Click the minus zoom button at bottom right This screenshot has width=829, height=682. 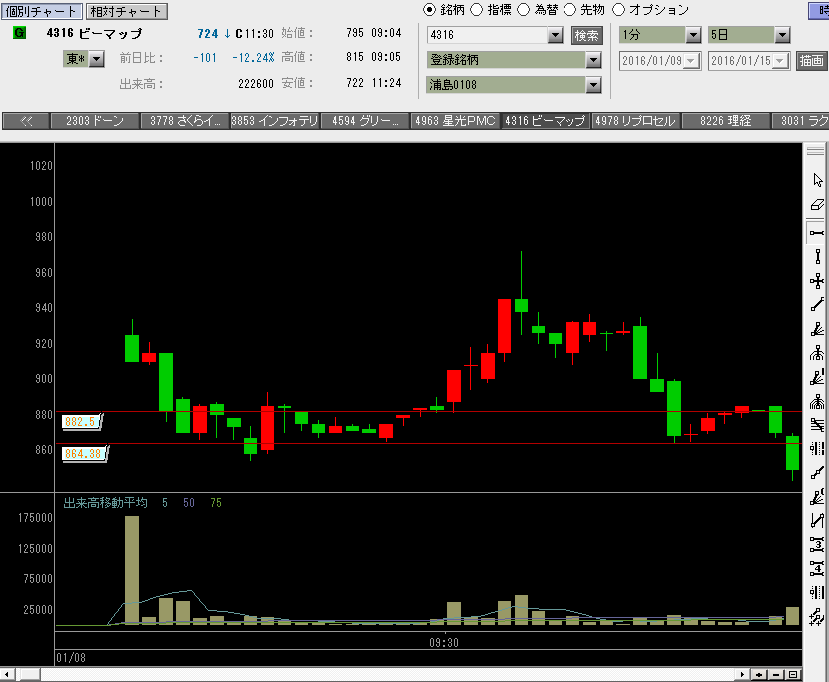tap(776, 675)
